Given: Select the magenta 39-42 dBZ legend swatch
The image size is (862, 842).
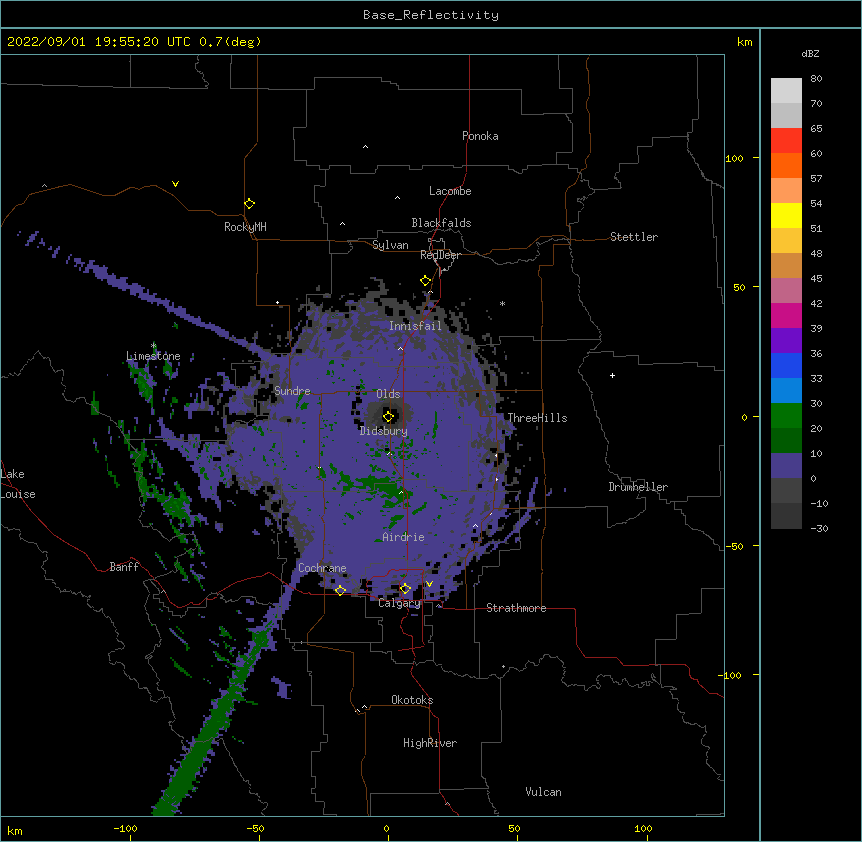Looking at the screenshot, I should tap(786, 315).
